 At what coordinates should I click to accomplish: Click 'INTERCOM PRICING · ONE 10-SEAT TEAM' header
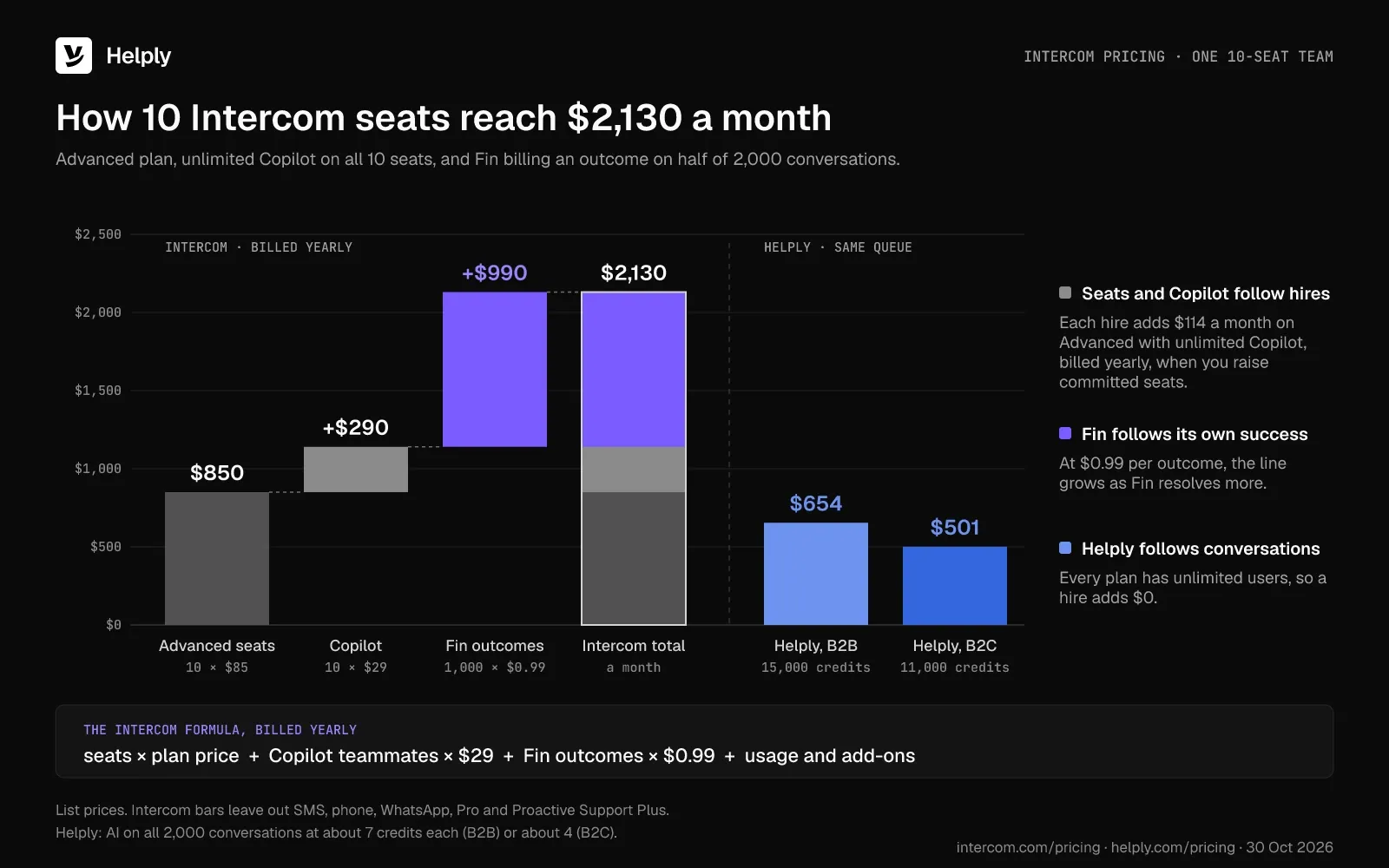point(1178,56)
